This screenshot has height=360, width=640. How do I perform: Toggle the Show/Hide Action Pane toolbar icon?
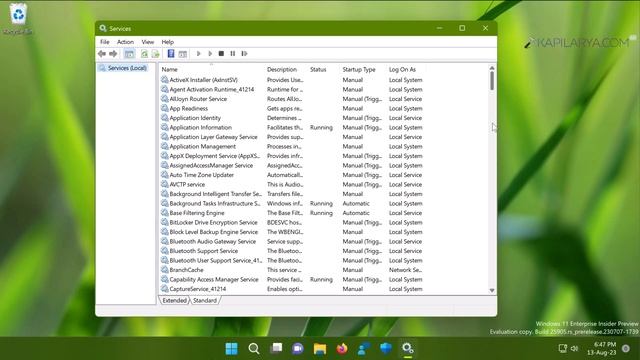click(x=182, y=53)
